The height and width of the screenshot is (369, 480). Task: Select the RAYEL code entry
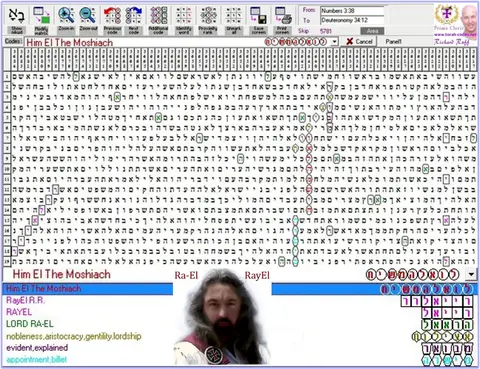tap(19, 312)
